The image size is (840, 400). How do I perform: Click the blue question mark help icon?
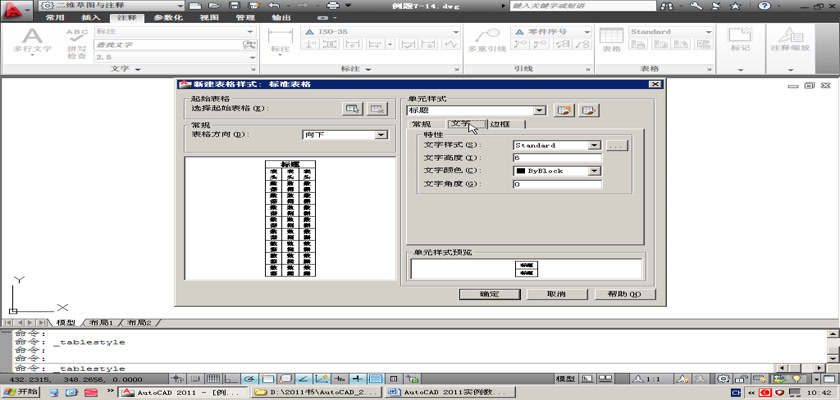click(x=764, y=6)
